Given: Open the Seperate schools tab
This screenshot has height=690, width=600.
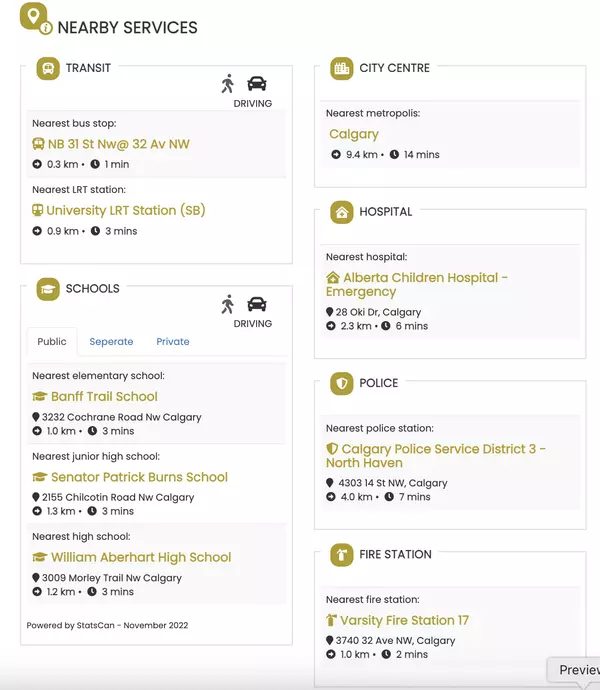Looking at the screenshot, I should coord(111,341).
